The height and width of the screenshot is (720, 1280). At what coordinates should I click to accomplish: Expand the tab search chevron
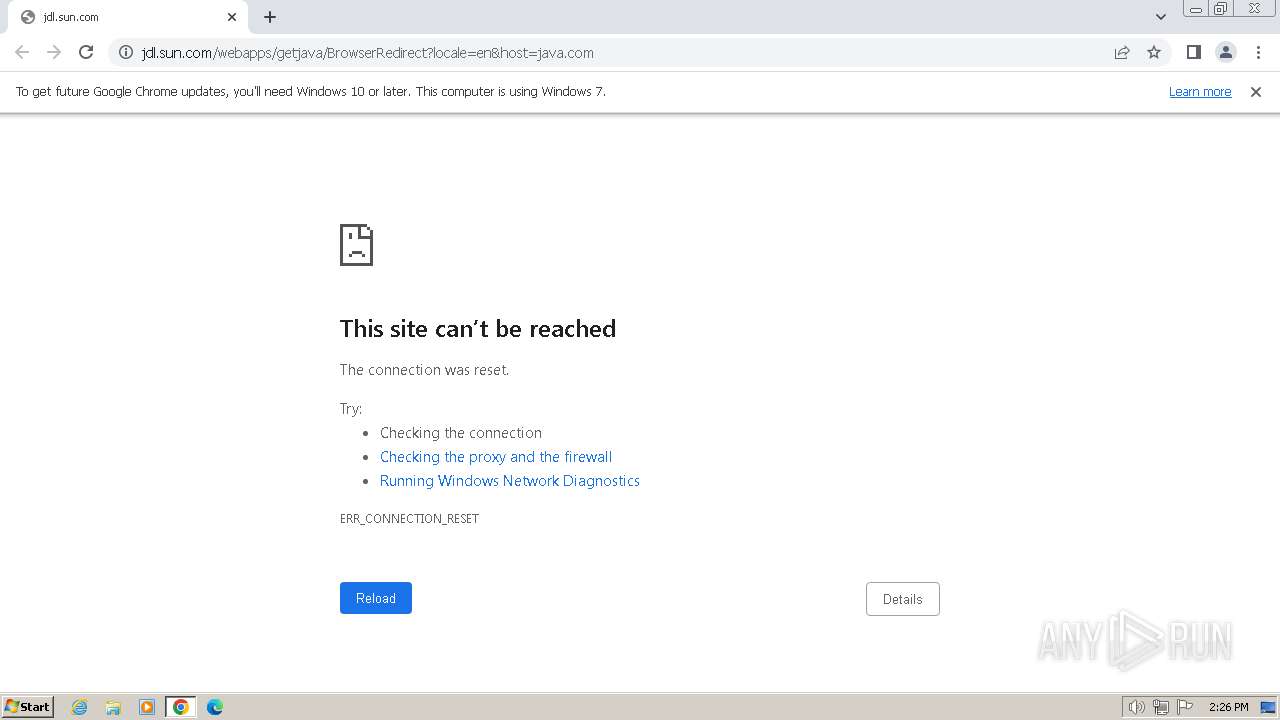pyautogui.click(x=1161, y=17)
